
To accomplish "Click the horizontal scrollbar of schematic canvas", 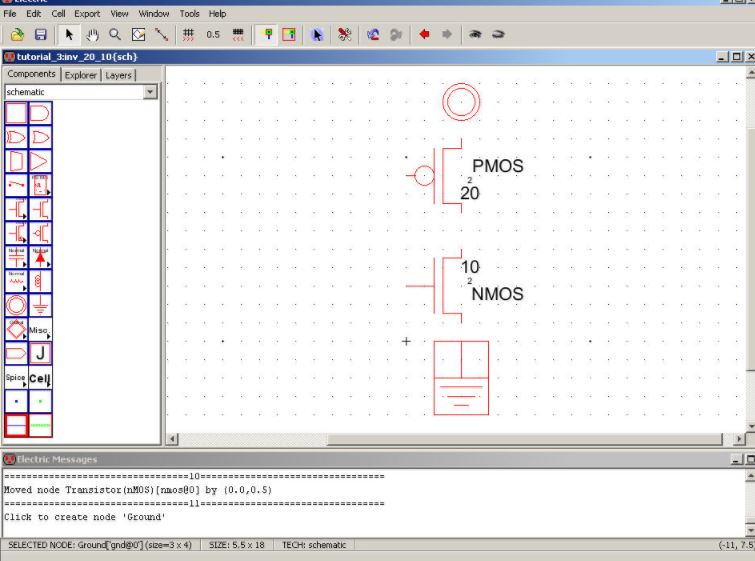I will point(450,438).
